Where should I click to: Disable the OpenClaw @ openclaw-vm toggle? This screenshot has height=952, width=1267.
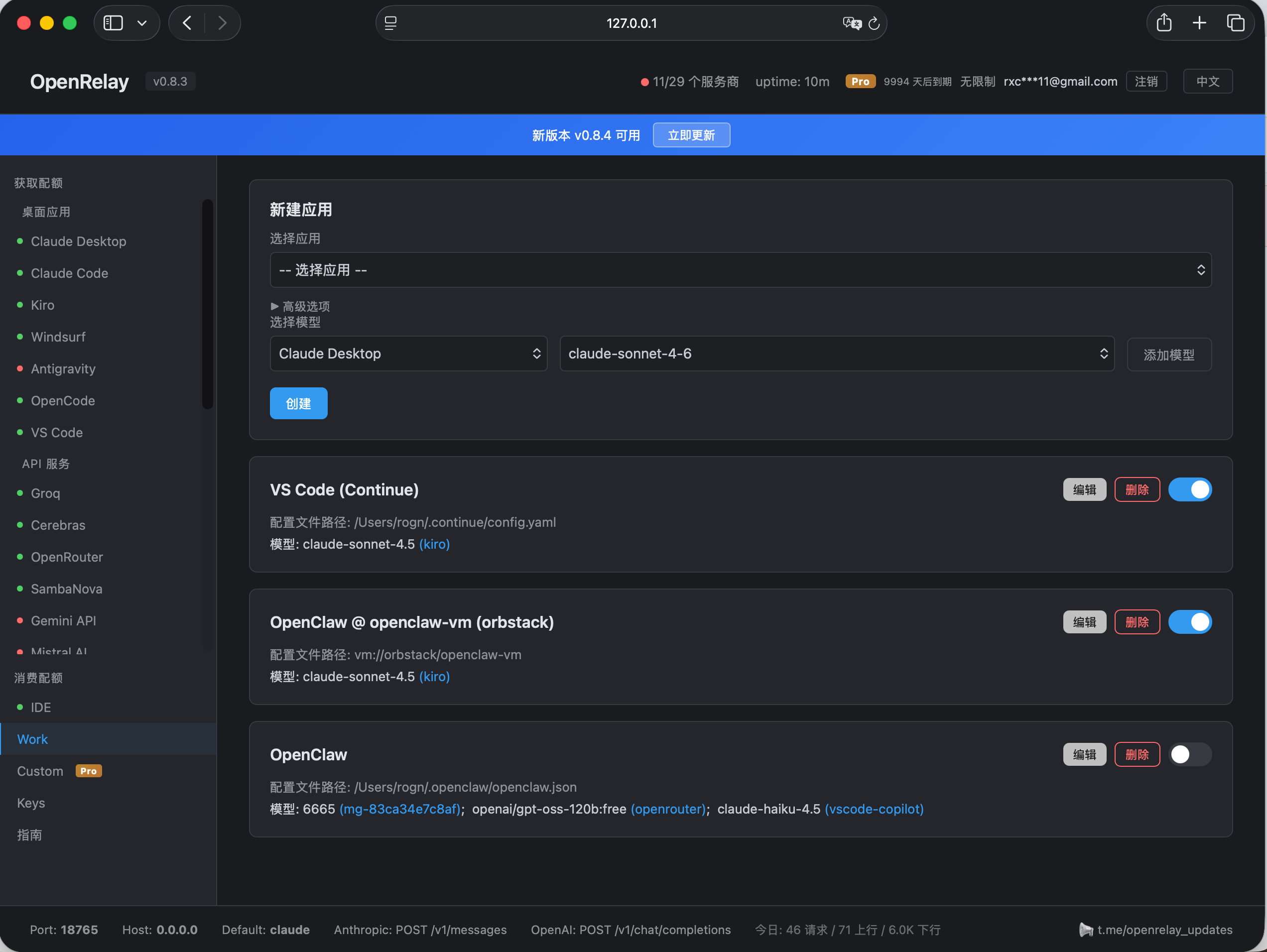tap(1190, 621)
